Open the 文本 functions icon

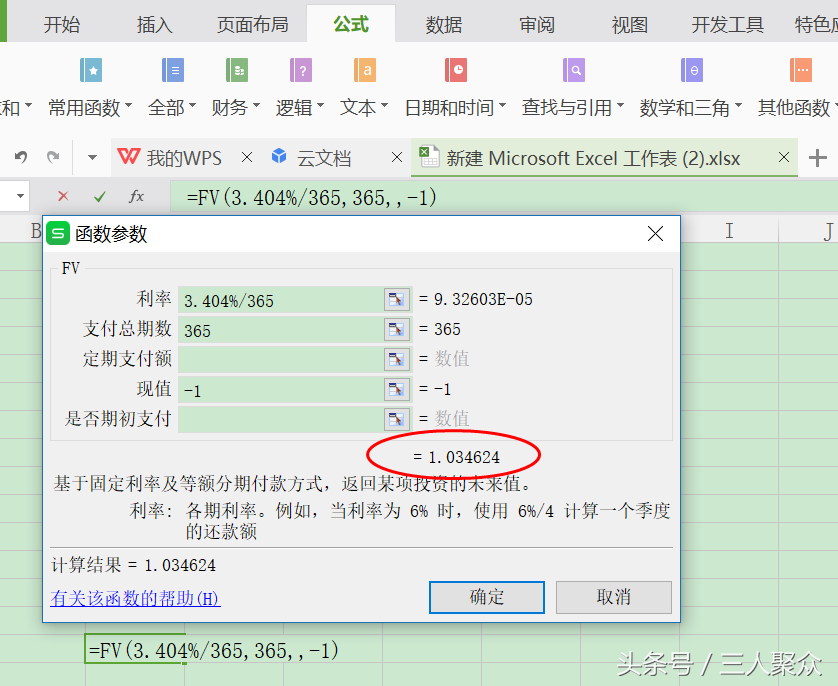365,70
